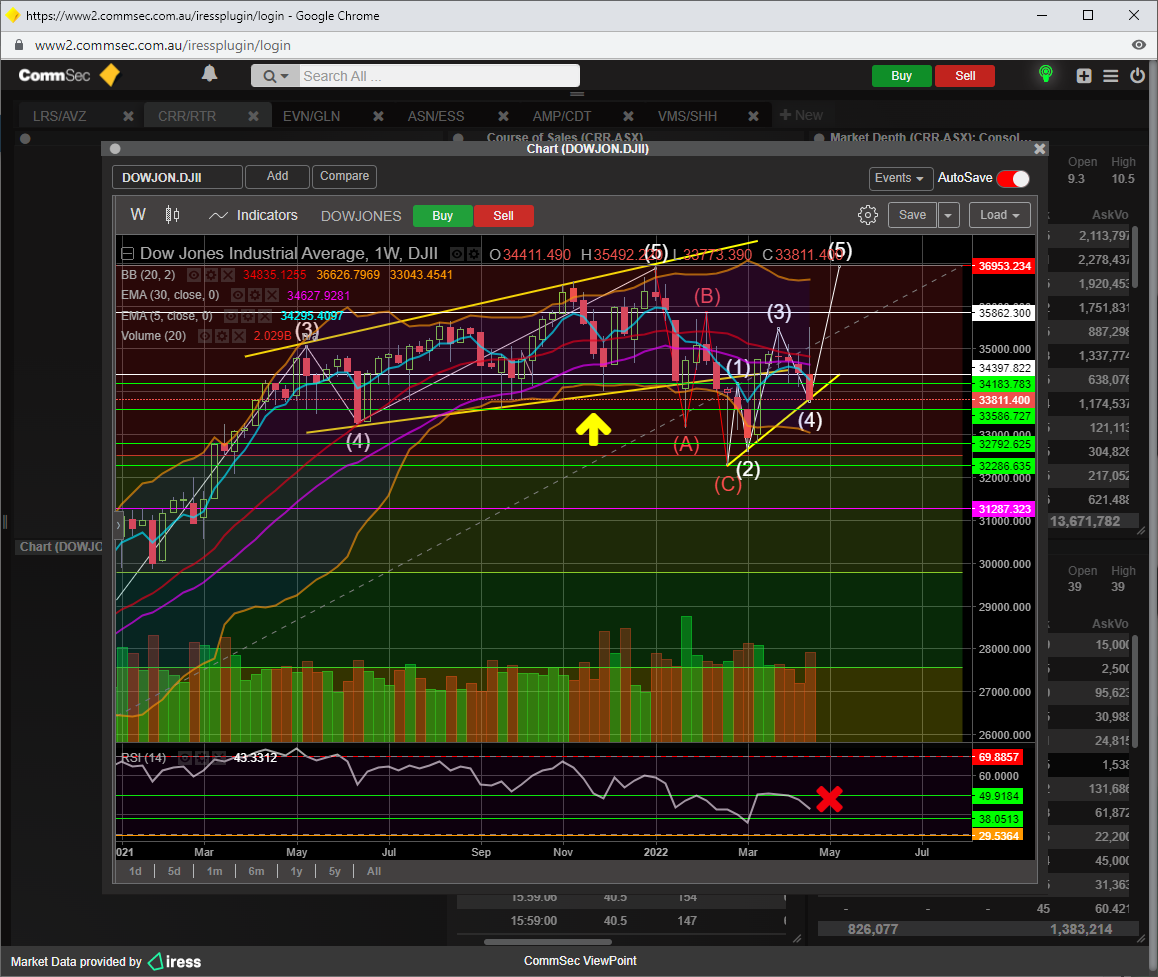Viewport: 1158px width, 977px height.
Task: Click the power logout icon
Action: click(1137, 75)
